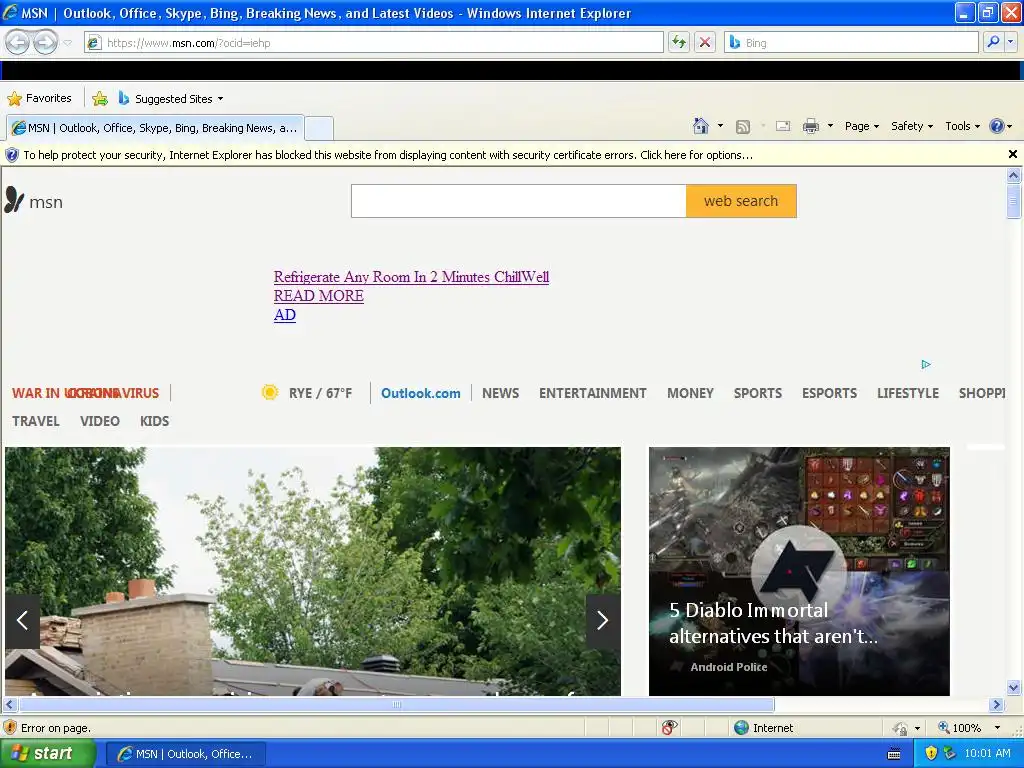This screenshot has width=1024, height=768.
Task: Open the Diablo Immortal alternatives article
Action: [799, 571]
